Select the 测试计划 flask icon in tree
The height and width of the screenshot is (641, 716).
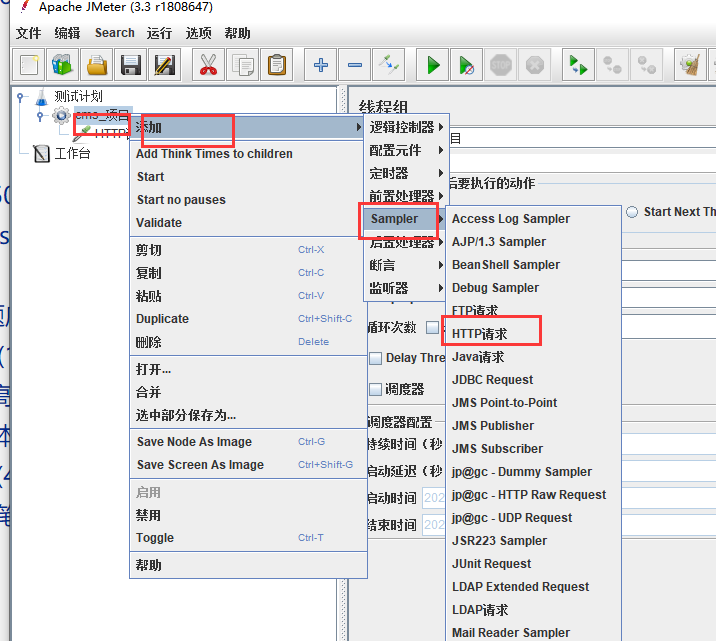coord(42,96)
